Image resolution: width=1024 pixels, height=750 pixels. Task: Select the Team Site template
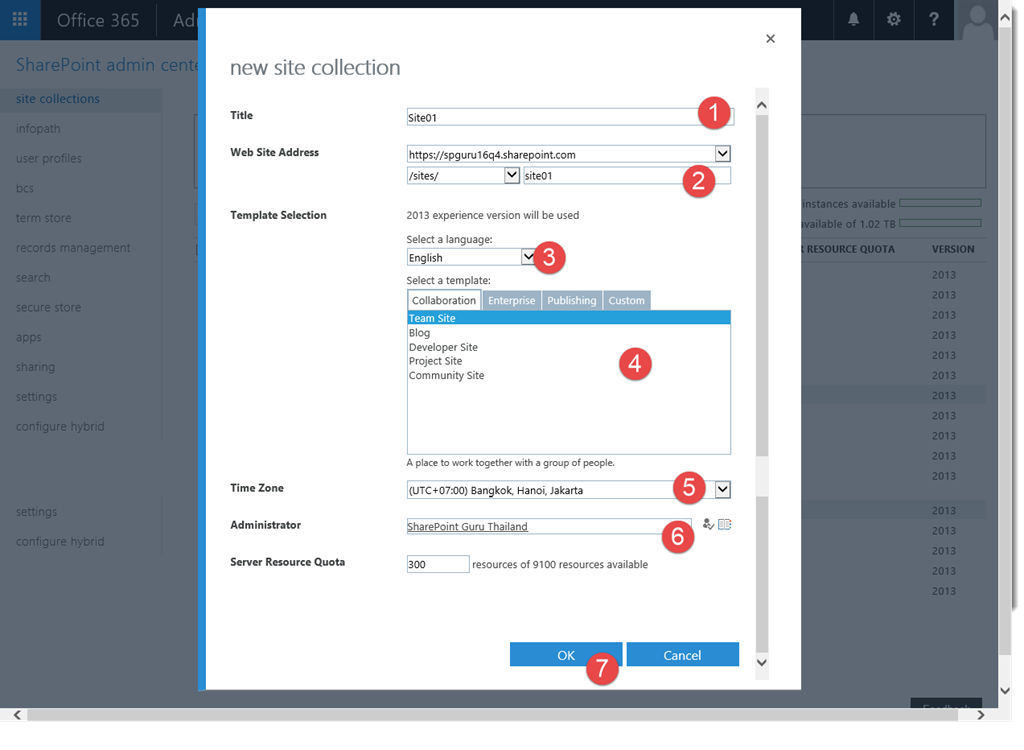(569, 318)
